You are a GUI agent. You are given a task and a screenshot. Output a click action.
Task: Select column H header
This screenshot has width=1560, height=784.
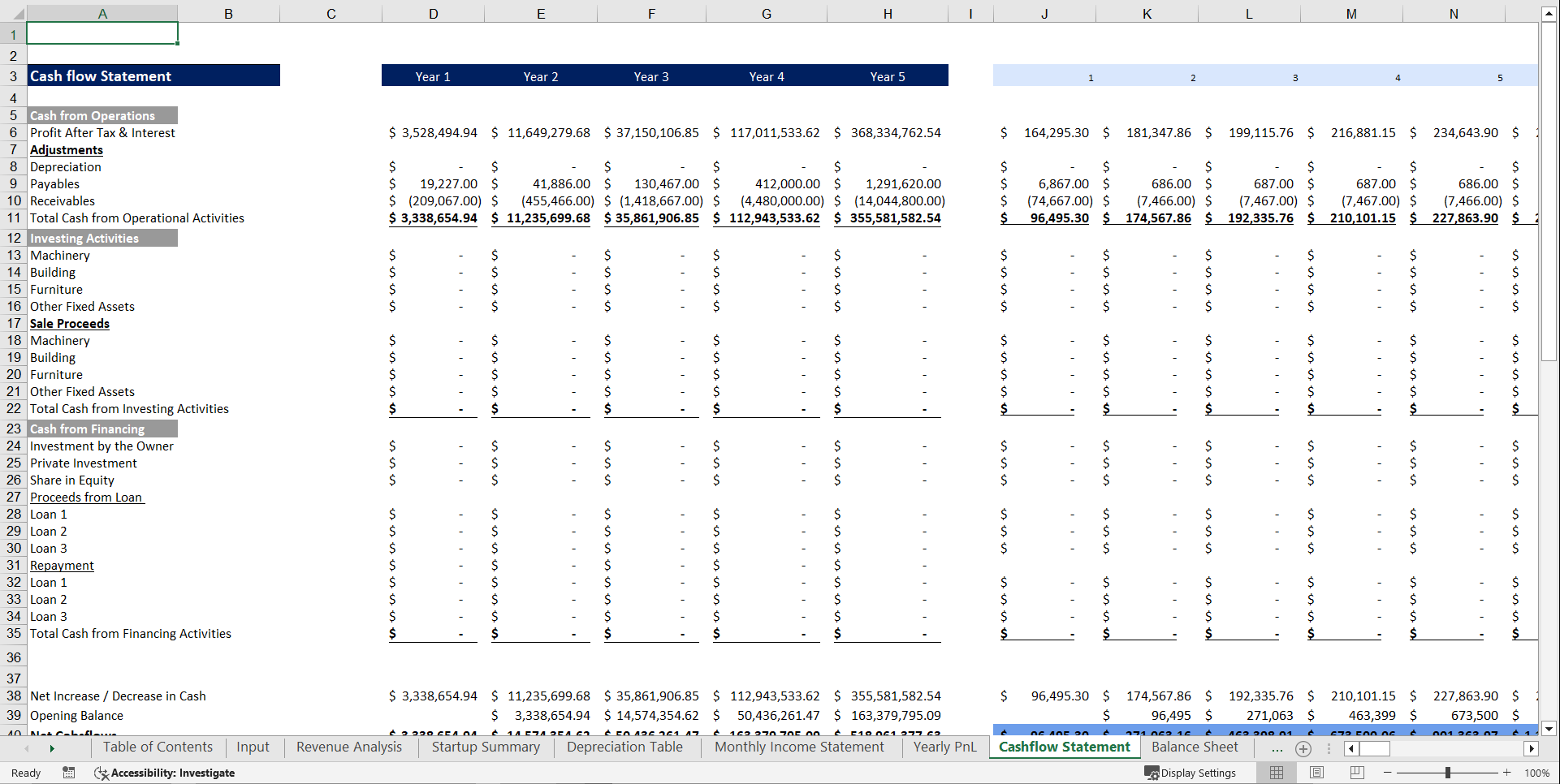(x=888, y=13)
